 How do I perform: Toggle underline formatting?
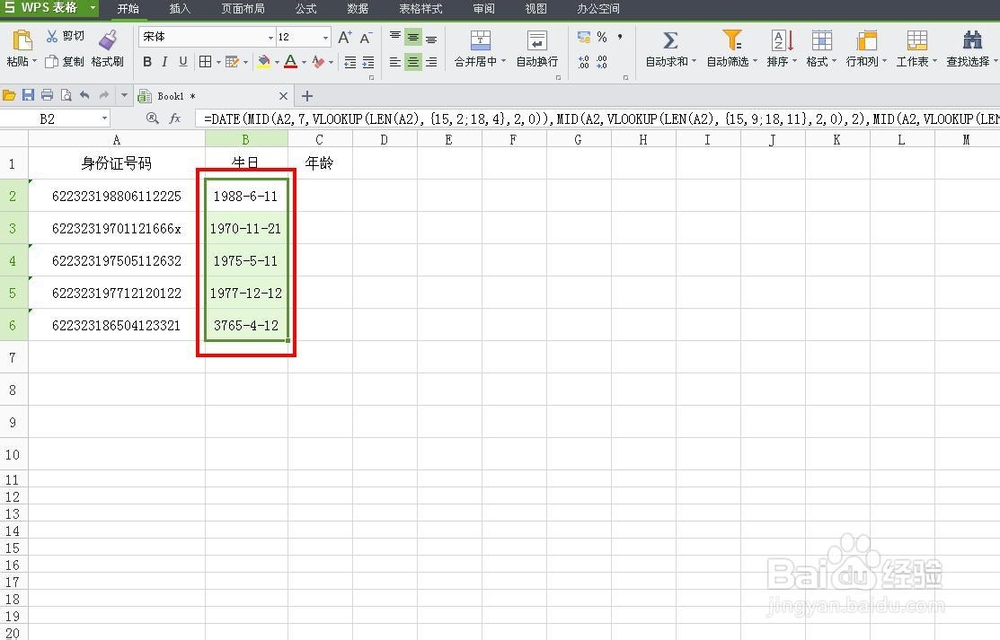pyautogui.click(x=183, y=62)
